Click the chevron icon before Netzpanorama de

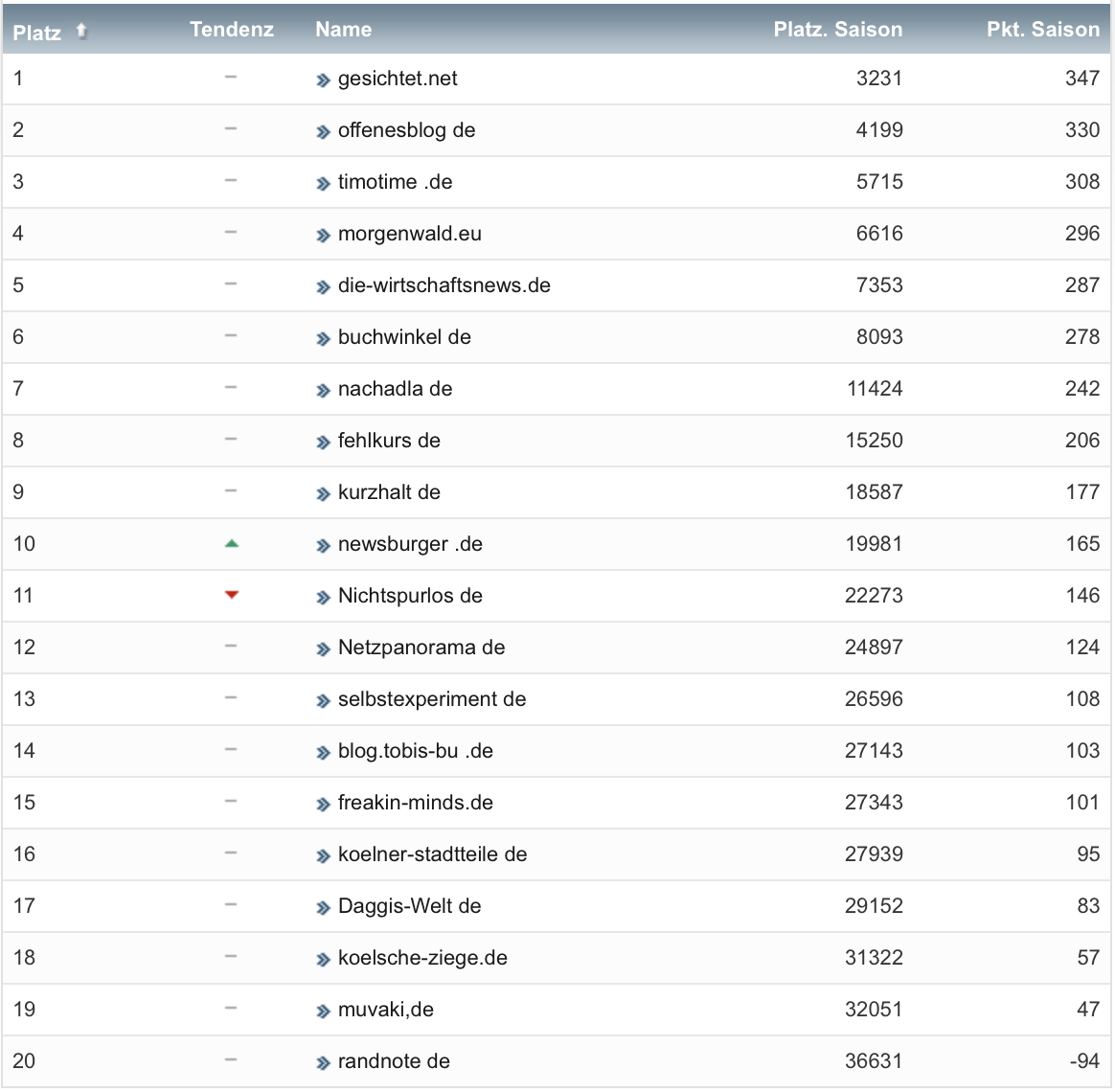(324, 649)
